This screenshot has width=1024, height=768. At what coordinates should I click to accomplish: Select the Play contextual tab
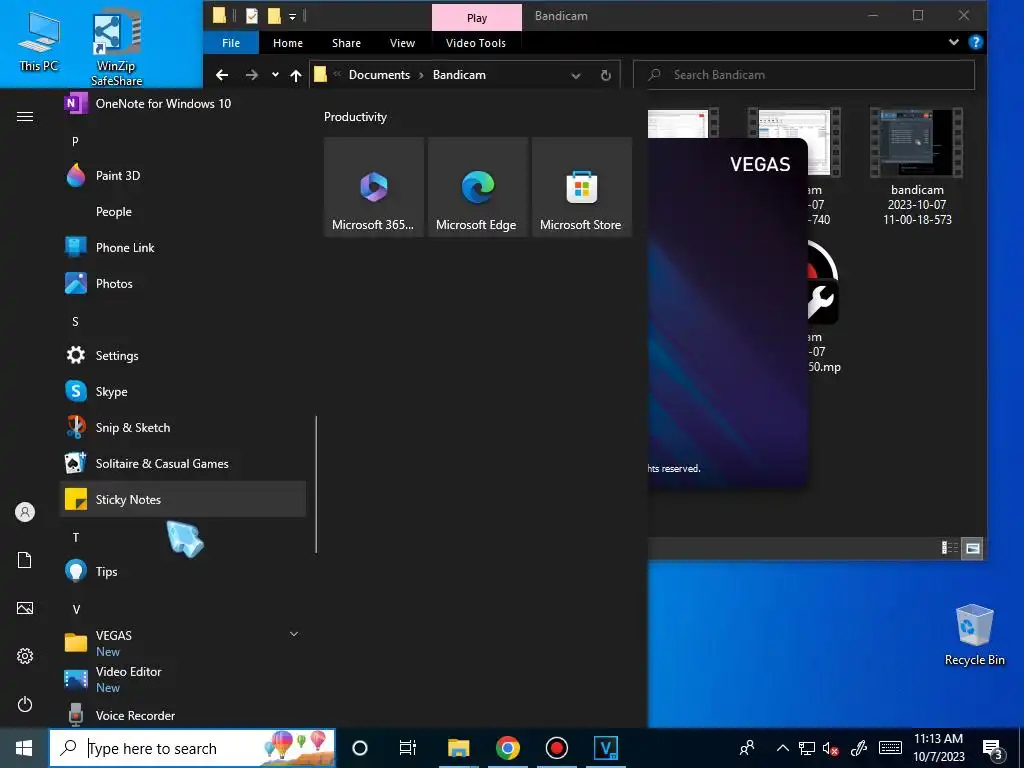(x=477, y=18)
